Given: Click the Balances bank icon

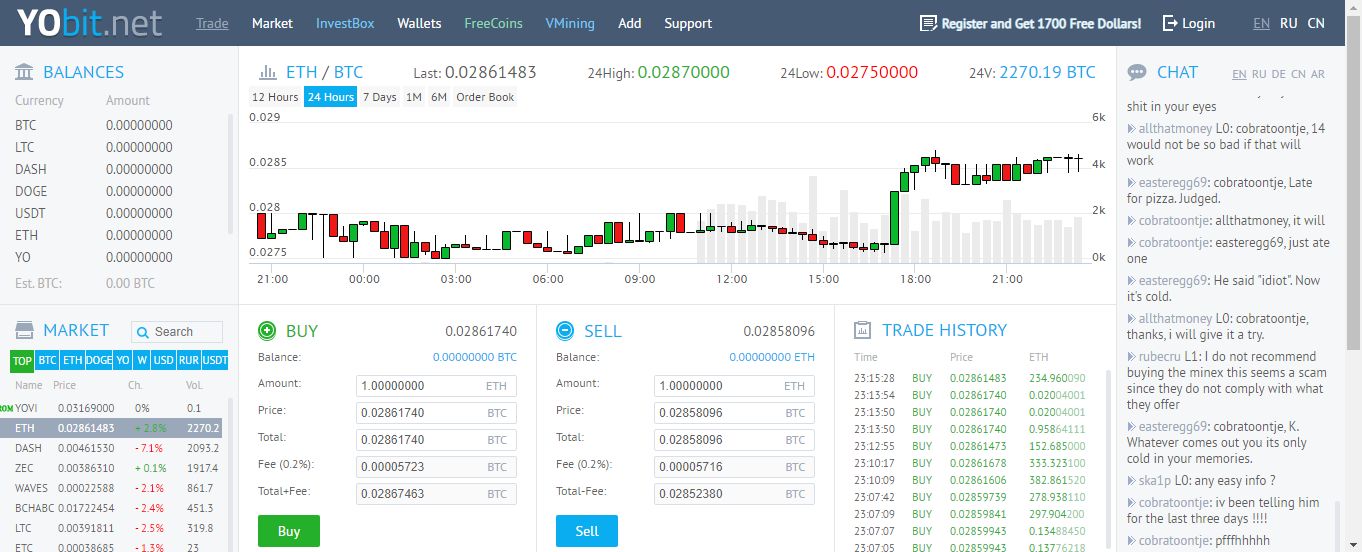Looking at the screenshot, I should click(24, 72).
